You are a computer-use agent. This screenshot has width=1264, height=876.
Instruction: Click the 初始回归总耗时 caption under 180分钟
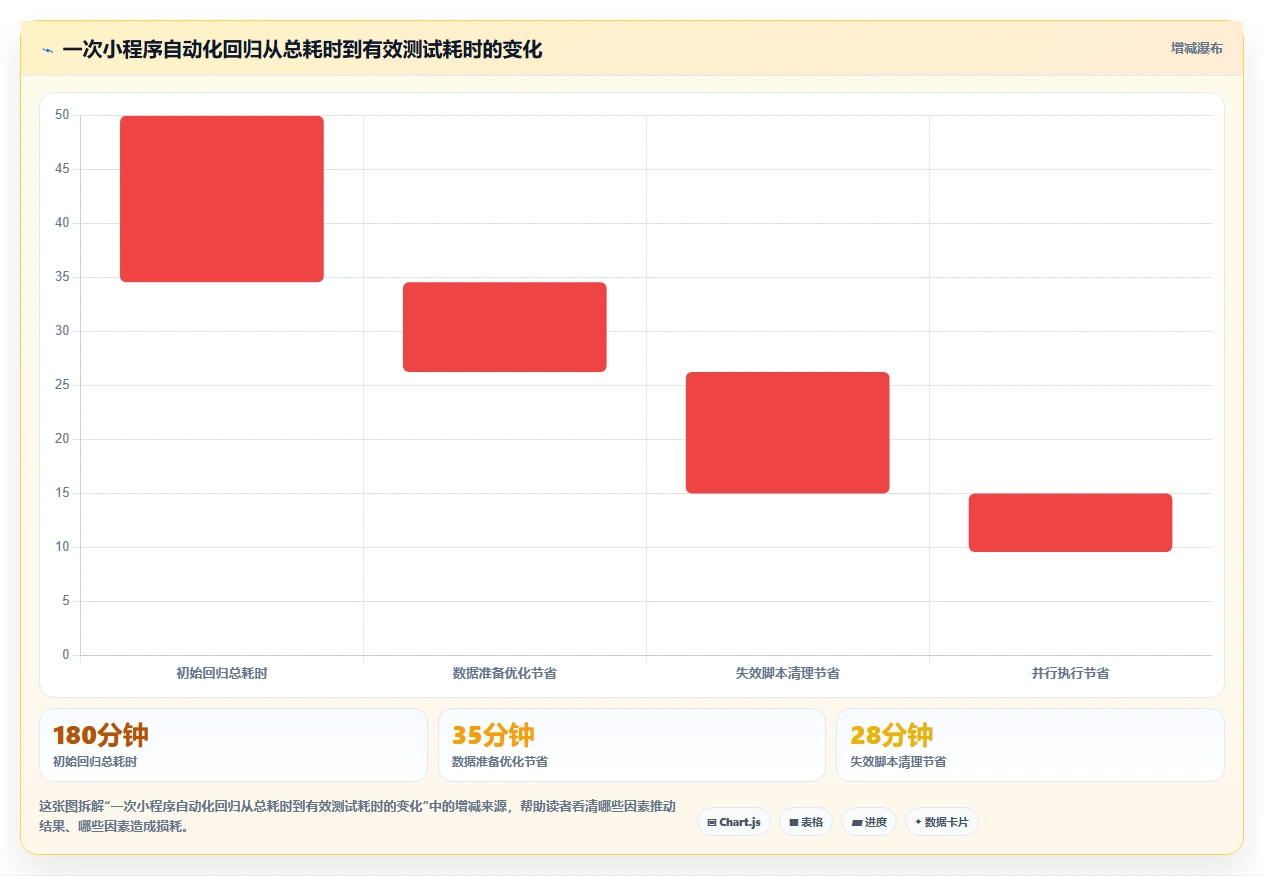95,762
